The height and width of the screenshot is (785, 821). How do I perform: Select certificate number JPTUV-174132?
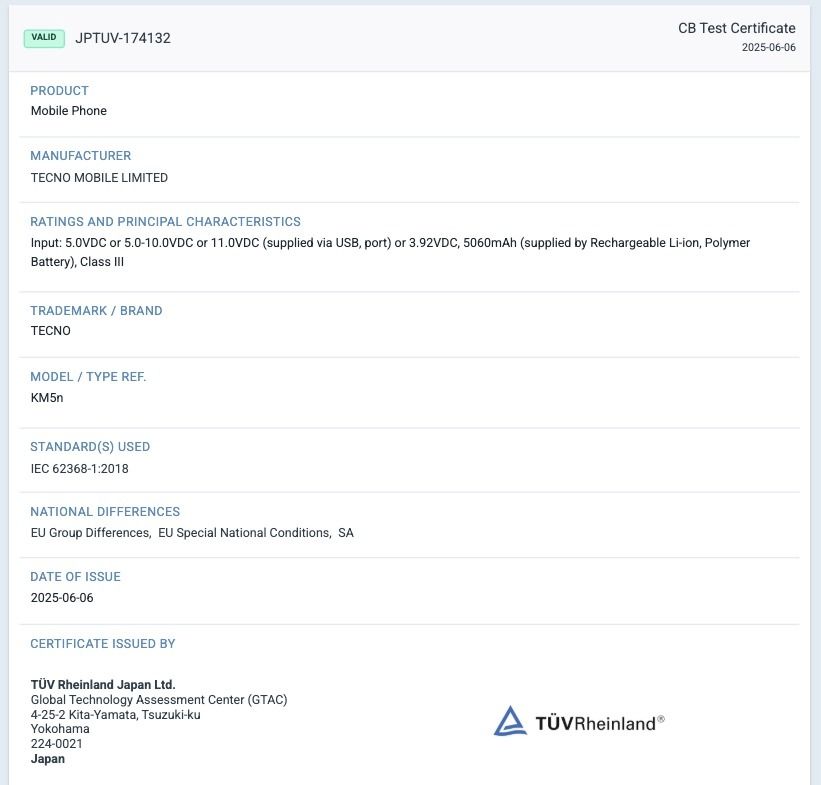click(123, 38)
